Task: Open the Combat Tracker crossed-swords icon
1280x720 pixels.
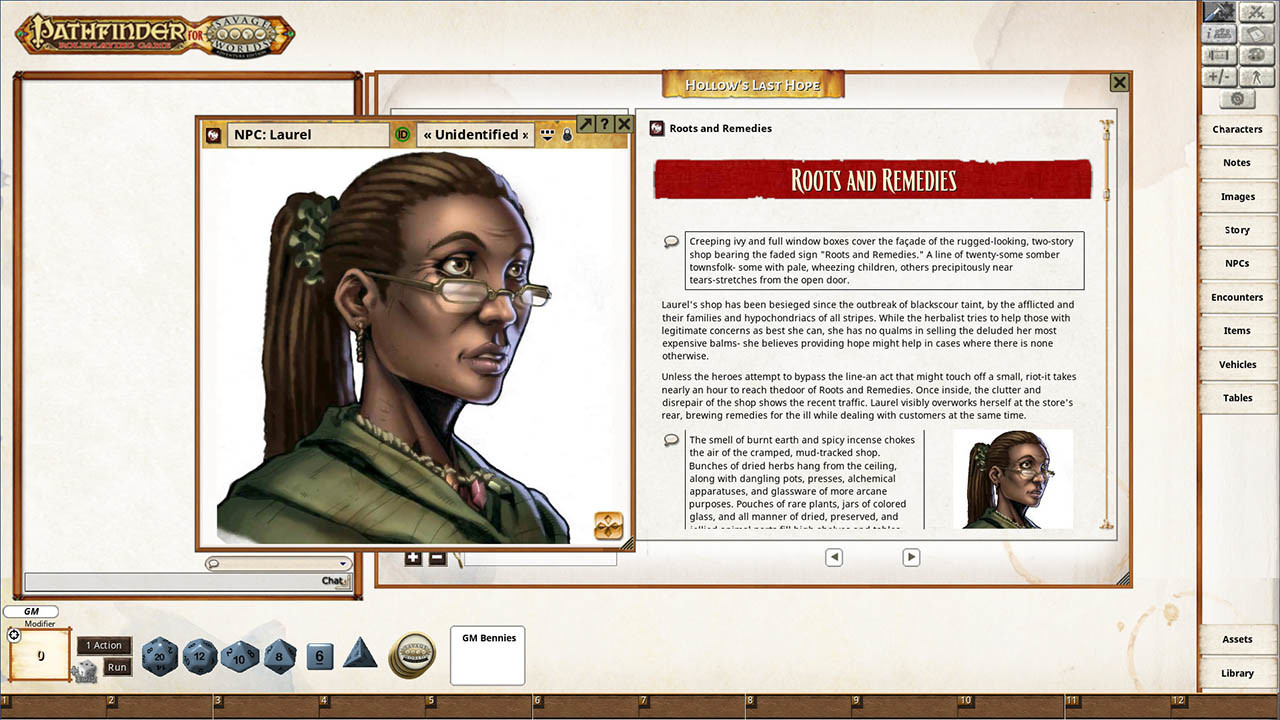Action: tap(1254, 12)
